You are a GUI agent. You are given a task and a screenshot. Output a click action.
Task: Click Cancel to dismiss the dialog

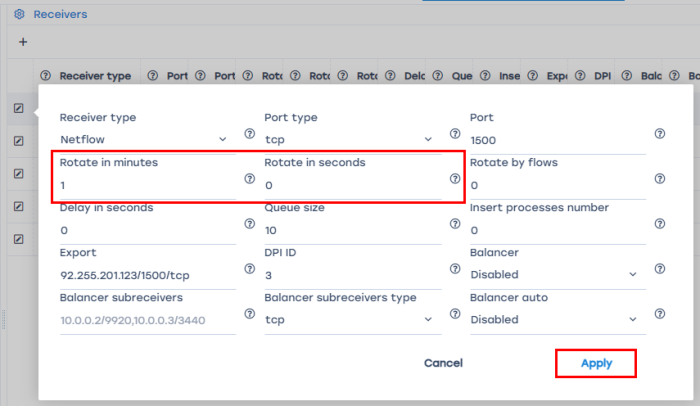pyautogui.click(x=443, y=363)
